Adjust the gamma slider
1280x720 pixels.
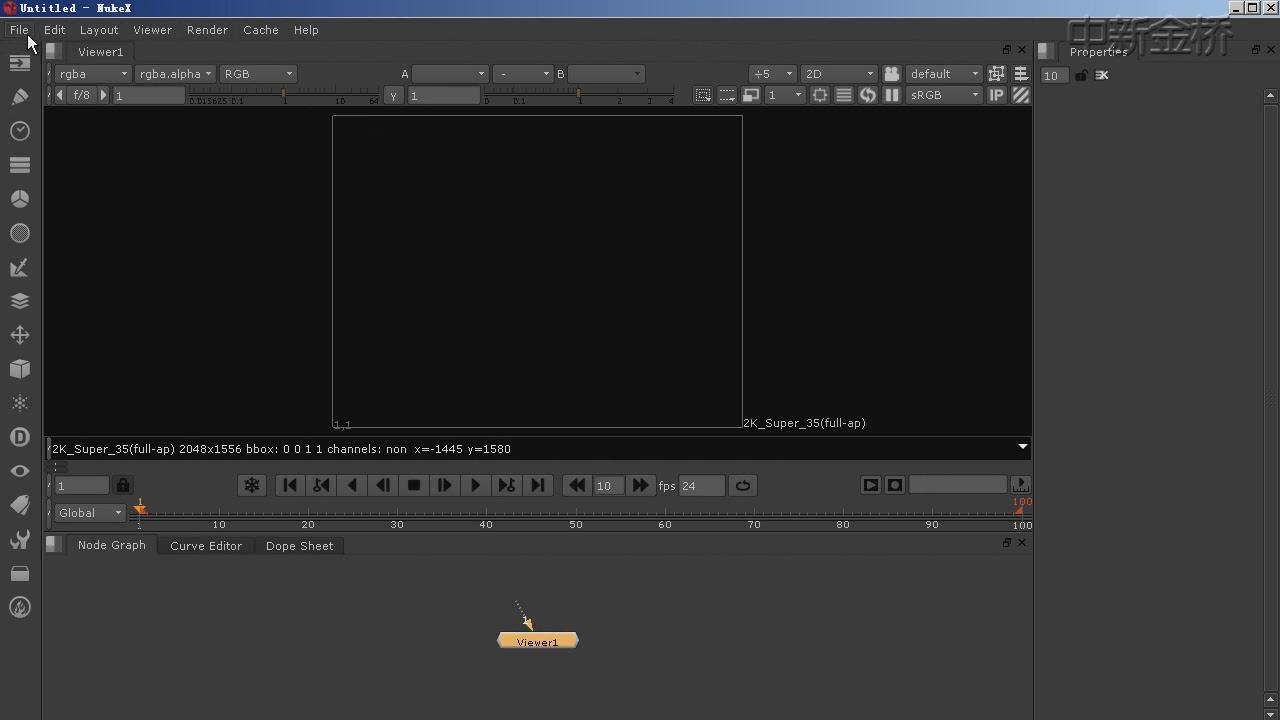[x=578, y=96]
